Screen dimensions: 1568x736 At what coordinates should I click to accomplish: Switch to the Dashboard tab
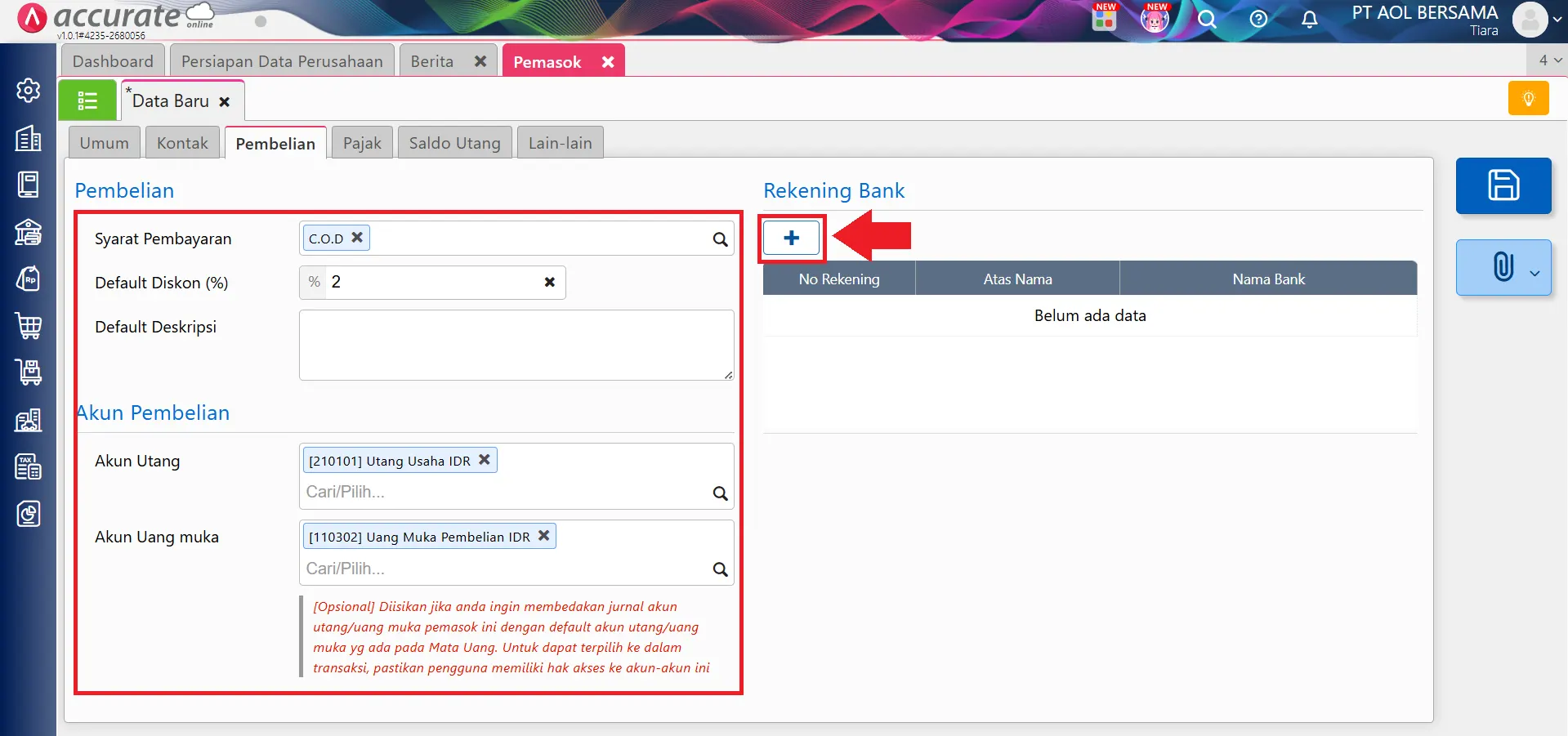pos(113,61)
